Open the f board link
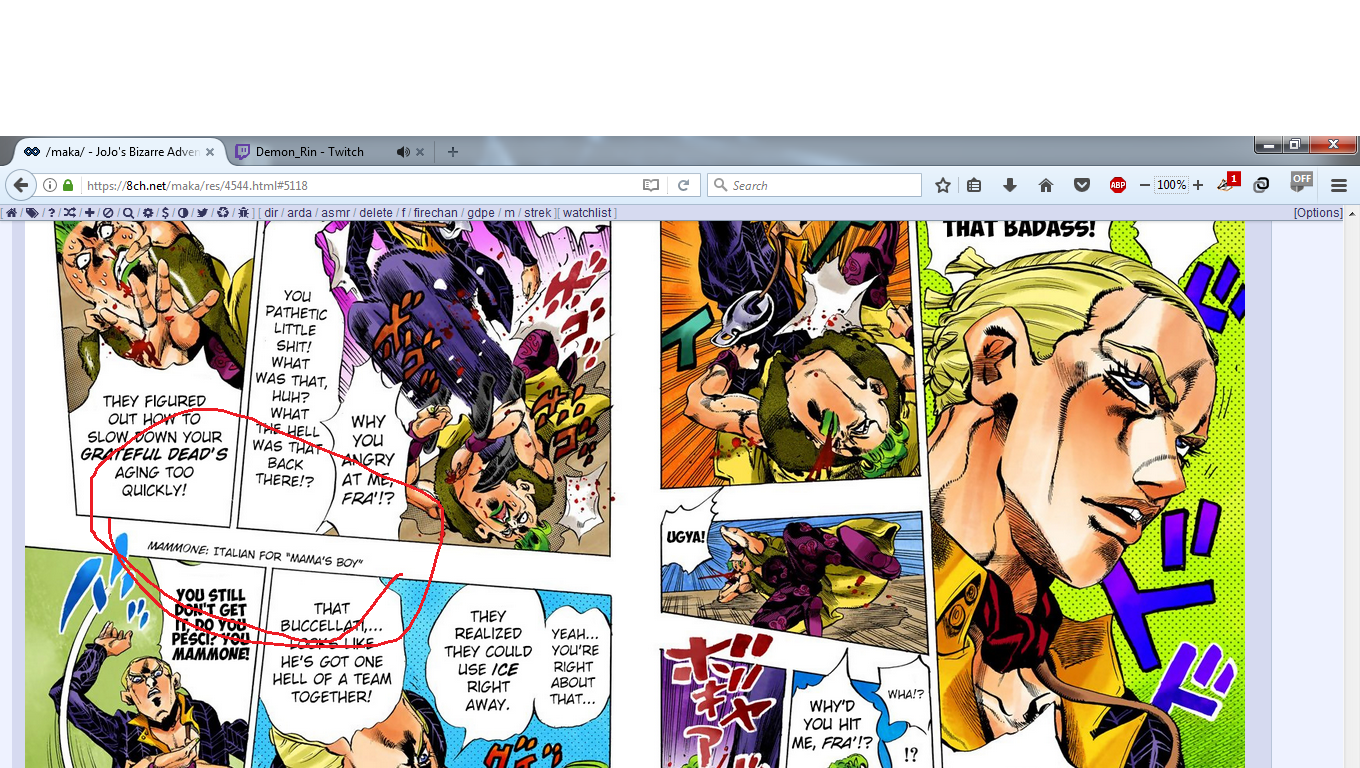The image size is (1360, 768). click(403, 213)
